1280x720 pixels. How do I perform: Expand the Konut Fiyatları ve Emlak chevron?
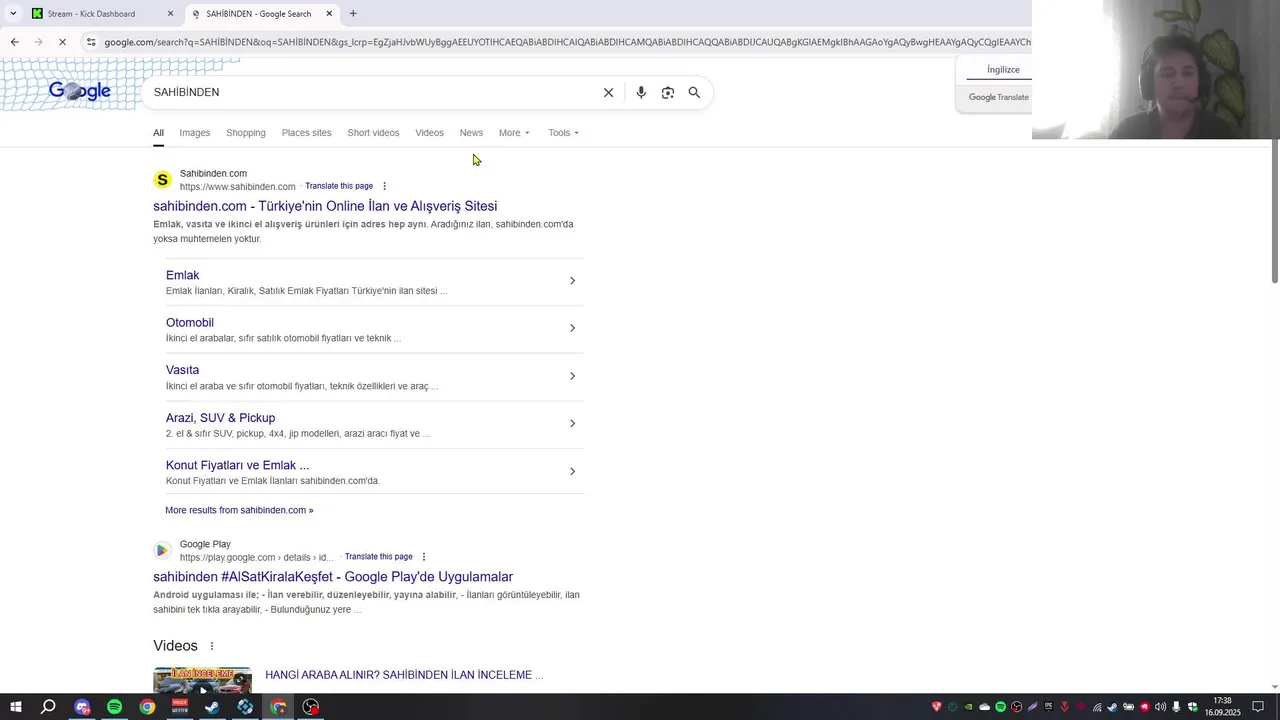tap(572, 471)
